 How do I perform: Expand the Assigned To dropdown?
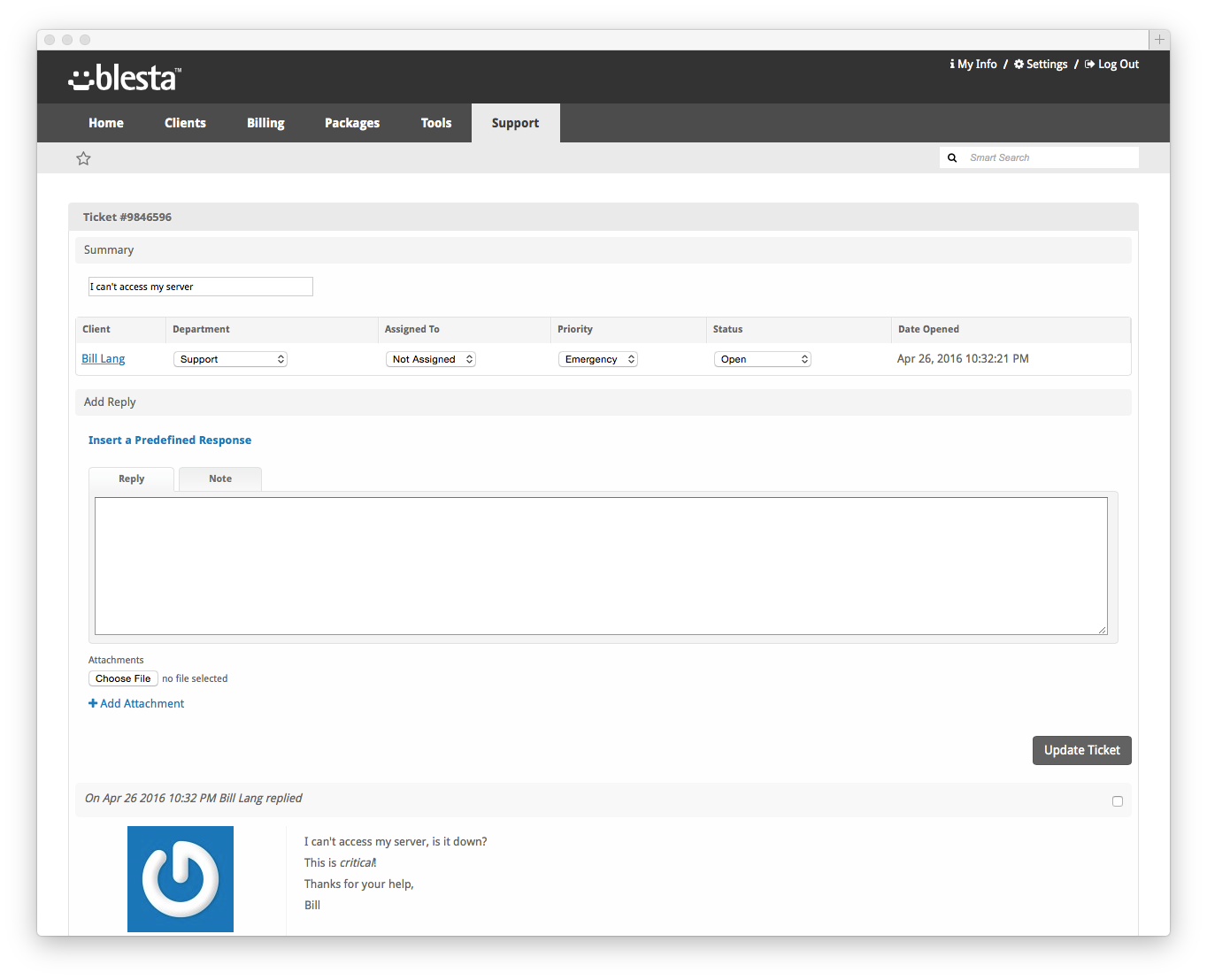click(431, 359)
